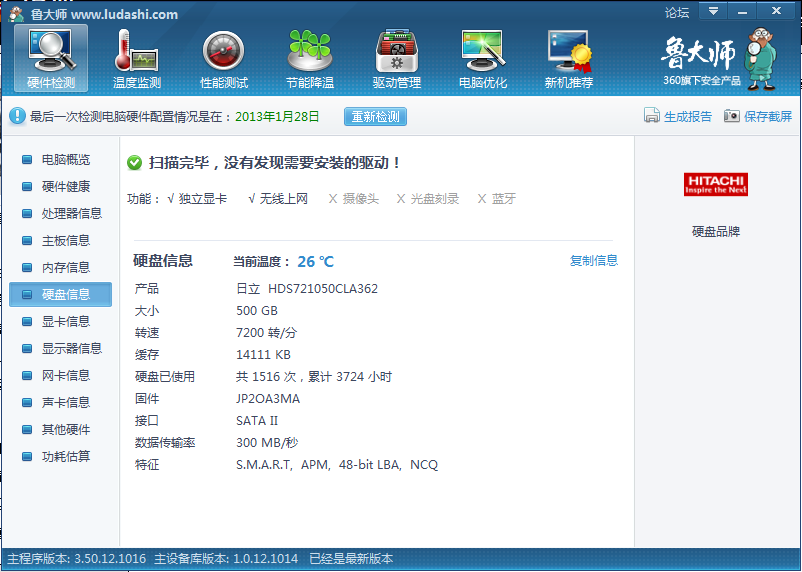Image resolution: width=802 pixels, height=572 pixels.
Task: Select 内存信息 in the sidebar
Action: pyautogui.click(x=60, y=268)
